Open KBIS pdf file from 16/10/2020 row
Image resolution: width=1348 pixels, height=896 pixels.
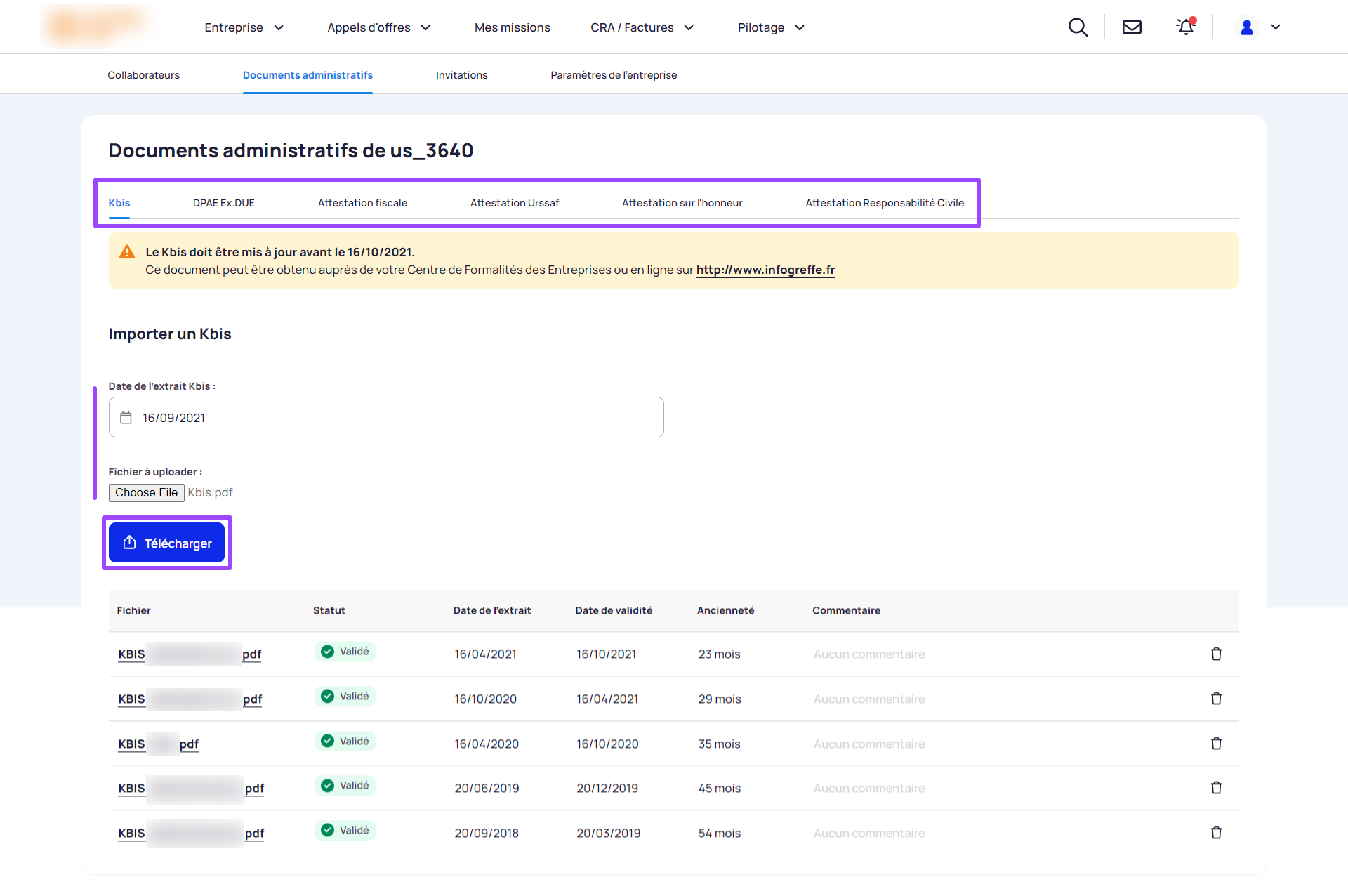coord(190,699)
